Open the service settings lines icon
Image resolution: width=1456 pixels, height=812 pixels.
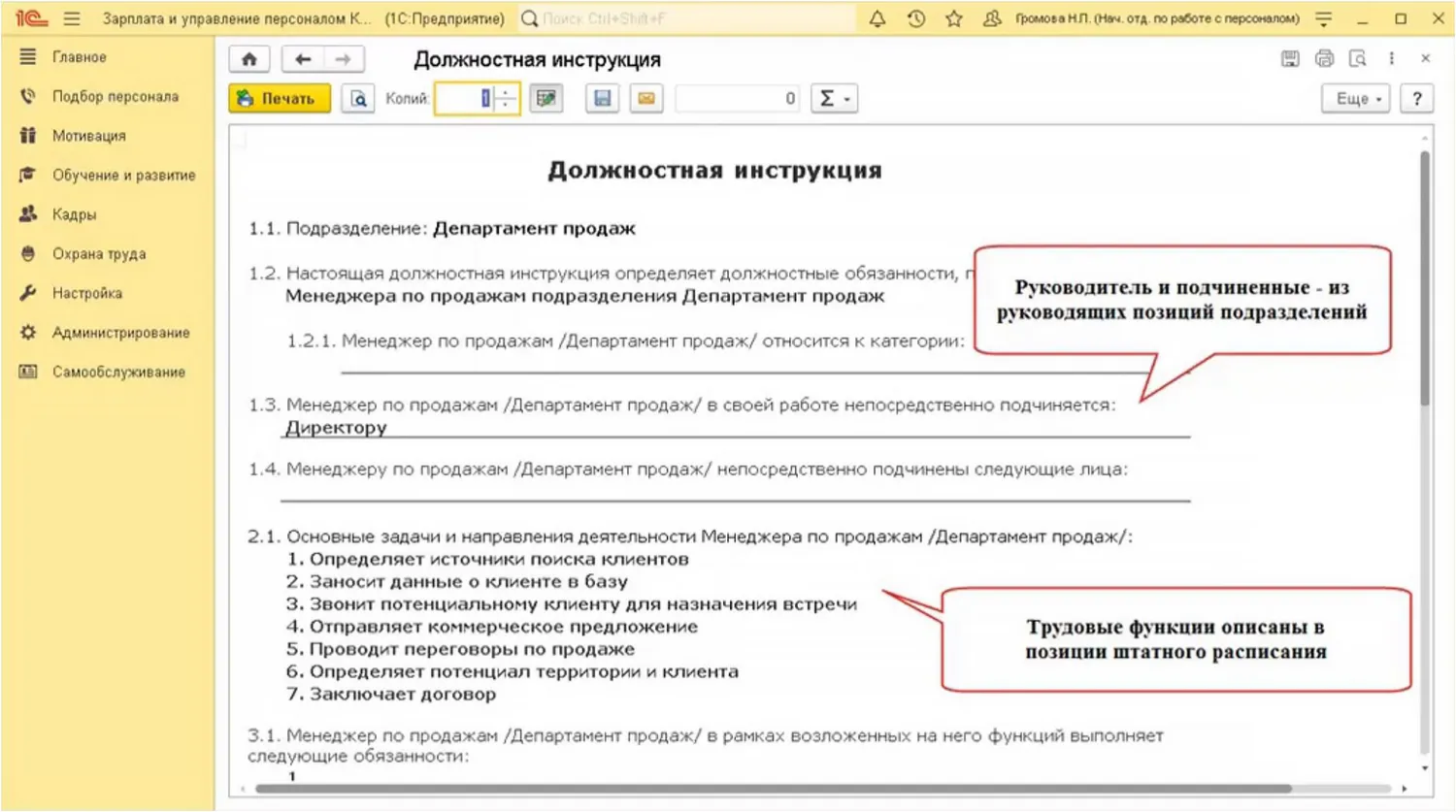tap(1323, 18)
